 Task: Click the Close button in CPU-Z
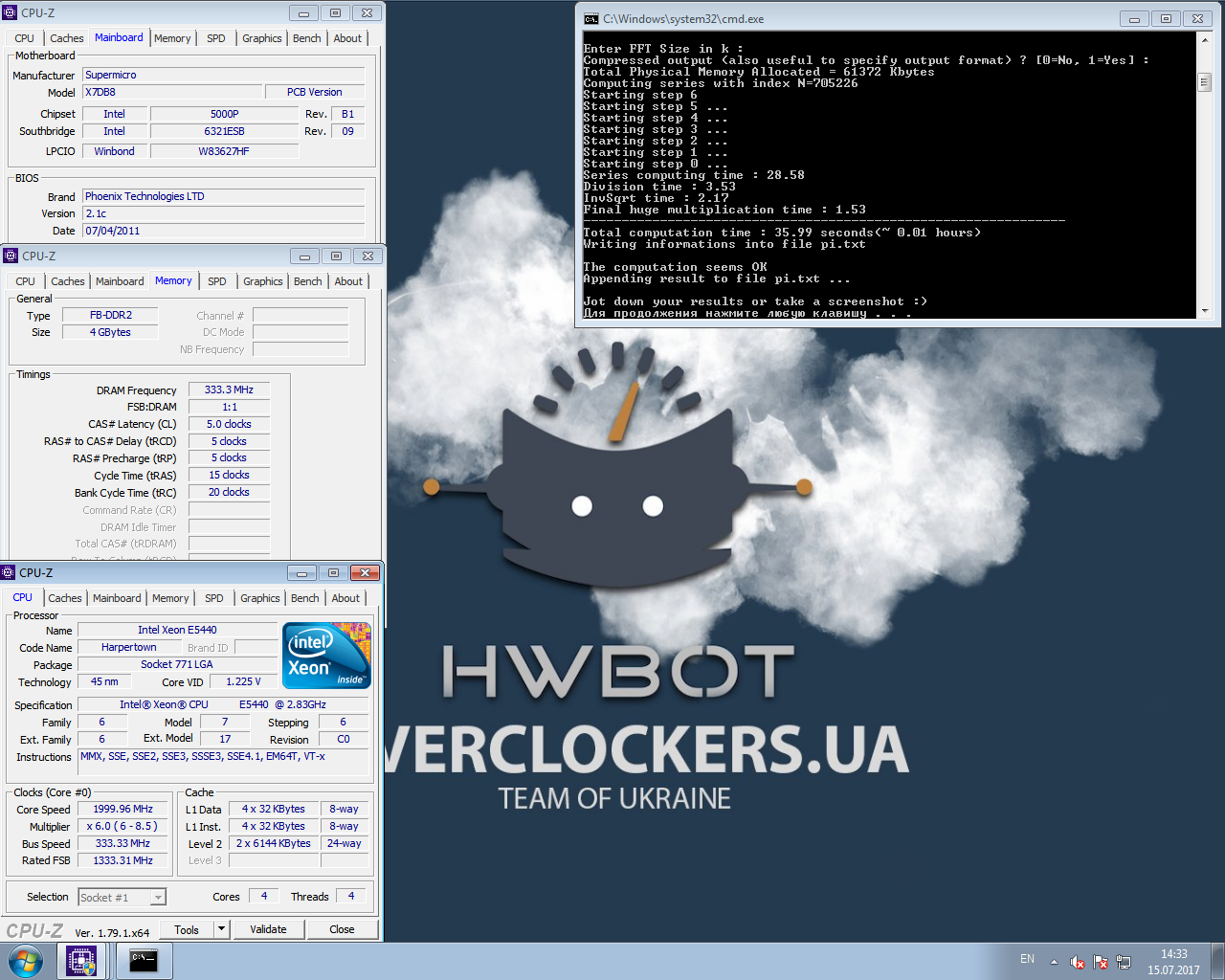point(342,929)
